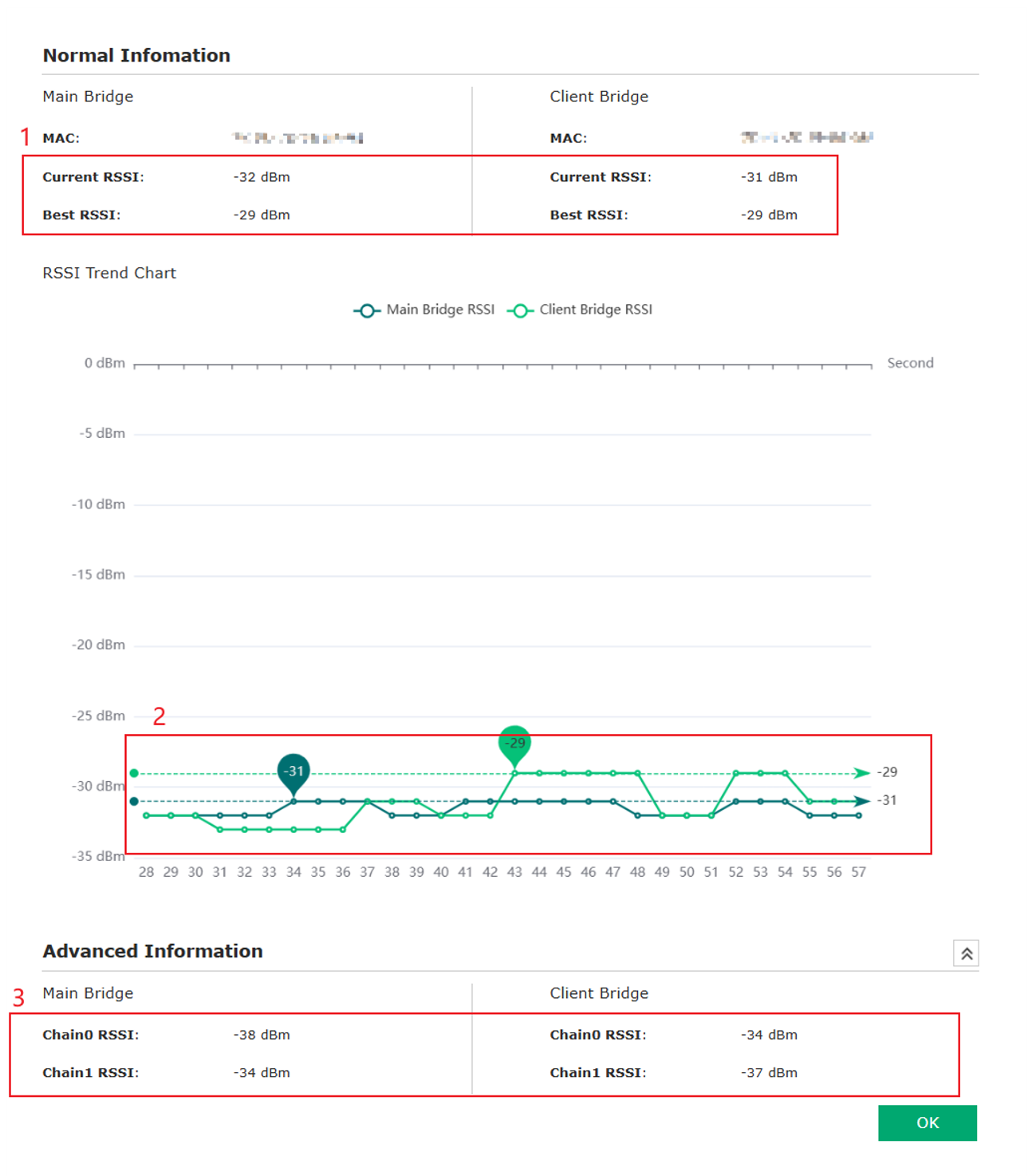Toggle Main Bridge RSSI legend item
1028x1176 pixels.
tap(424, 310)
